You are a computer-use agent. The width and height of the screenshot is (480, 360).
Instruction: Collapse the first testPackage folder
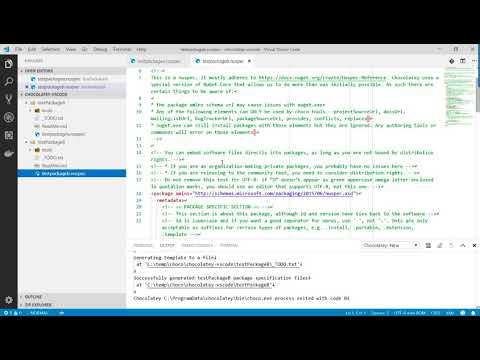click(x=72, y=103)
